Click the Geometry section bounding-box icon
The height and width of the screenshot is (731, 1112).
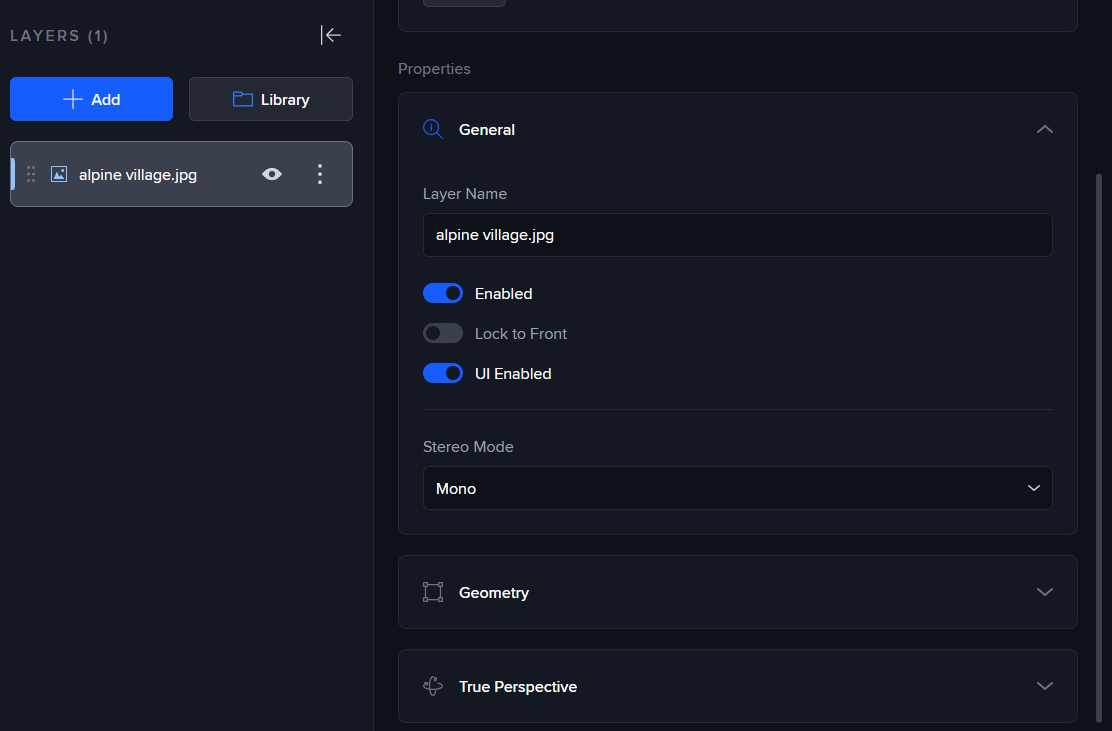pos(433,592)
